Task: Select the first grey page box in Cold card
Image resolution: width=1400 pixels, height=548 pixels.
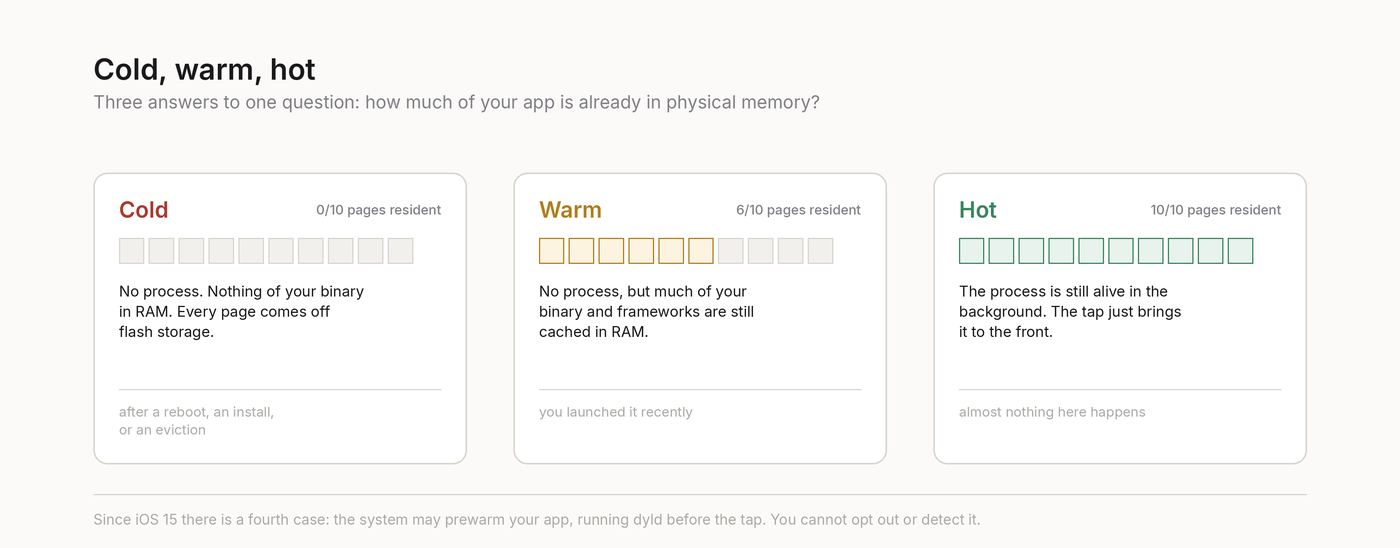Action: click(x=132, y=251)
